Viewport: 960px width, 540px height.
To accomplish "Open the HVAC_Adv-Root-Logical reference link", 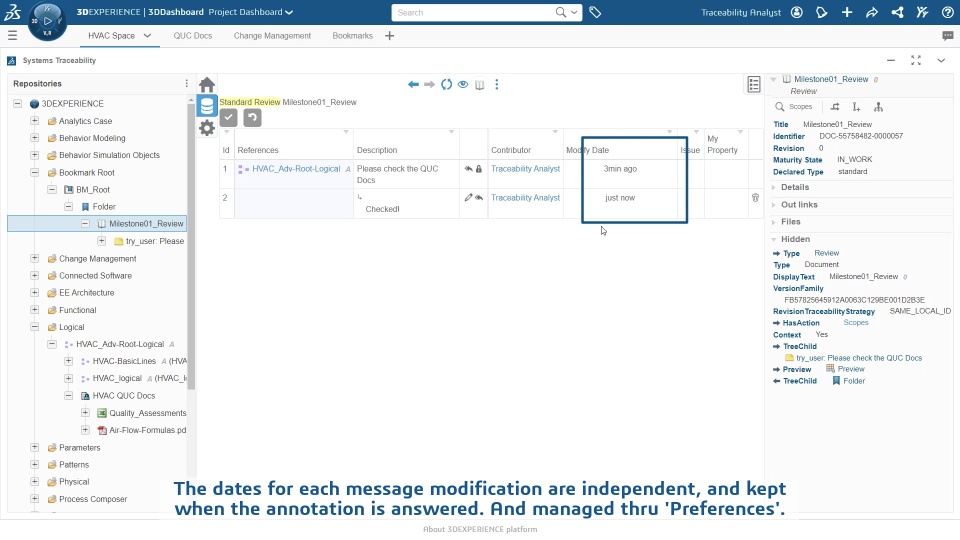I will point(296,168).
